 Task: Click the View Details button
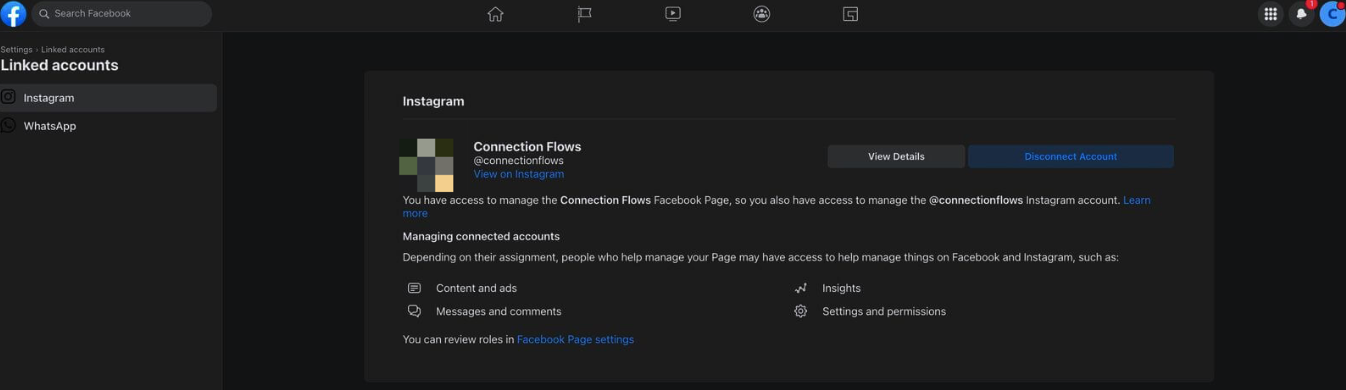896,156
